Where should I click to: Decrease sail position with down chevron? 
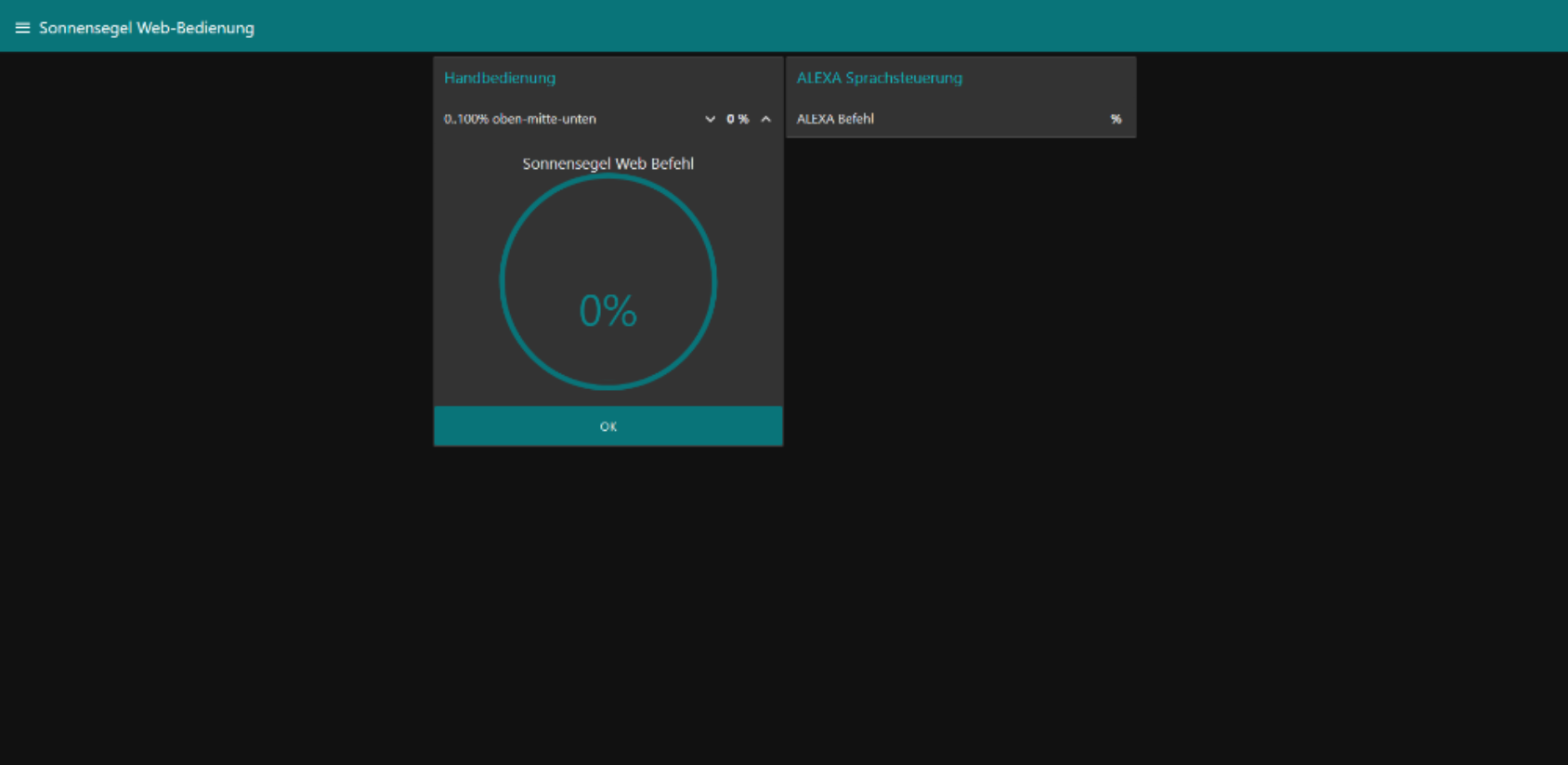[x=711, y=119]
